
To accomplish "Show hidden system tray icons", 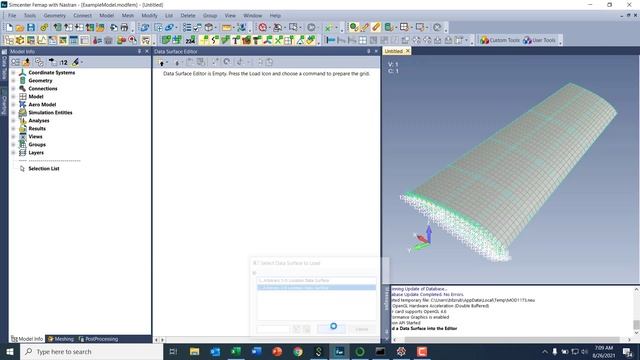I will point(544,351).
